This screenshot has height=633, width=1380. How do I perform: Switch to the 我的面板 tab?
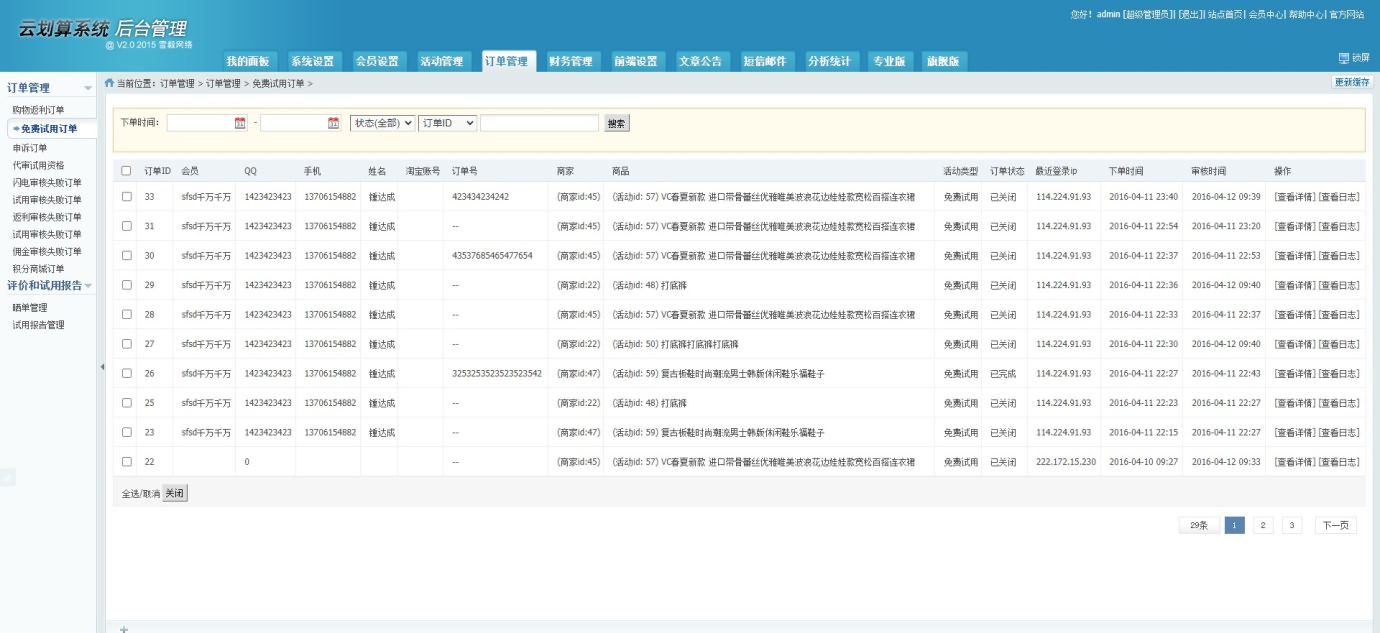pos(248,61)
